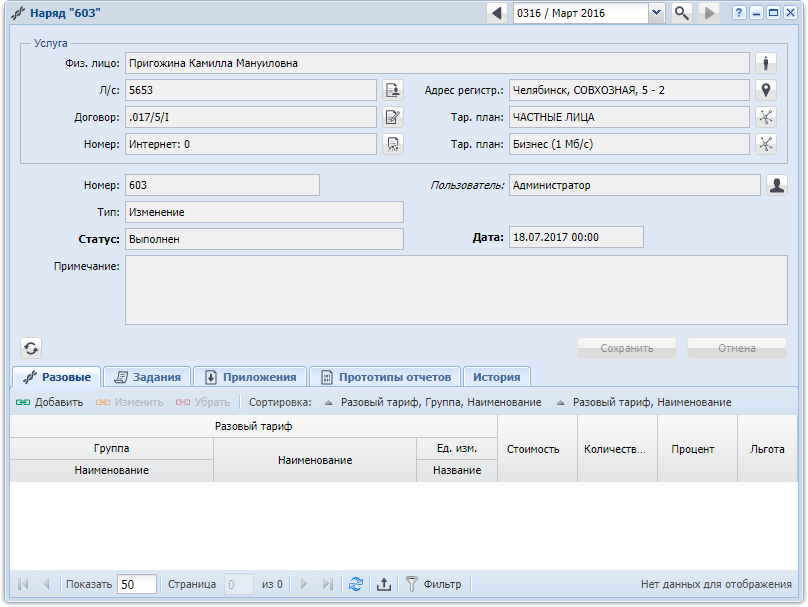
Task: Click the refresh icon above the tabs
Action: pyautogui.click(x=31, y=348)
